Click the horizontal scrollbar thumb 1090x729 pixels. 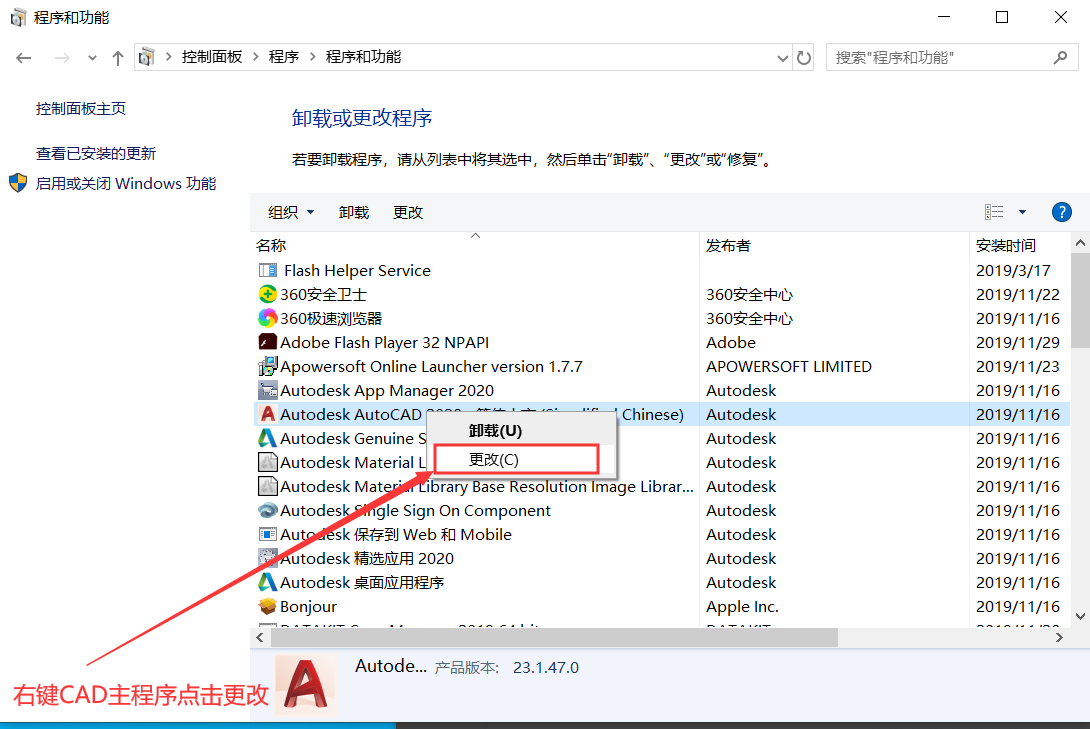pos(554,637)
